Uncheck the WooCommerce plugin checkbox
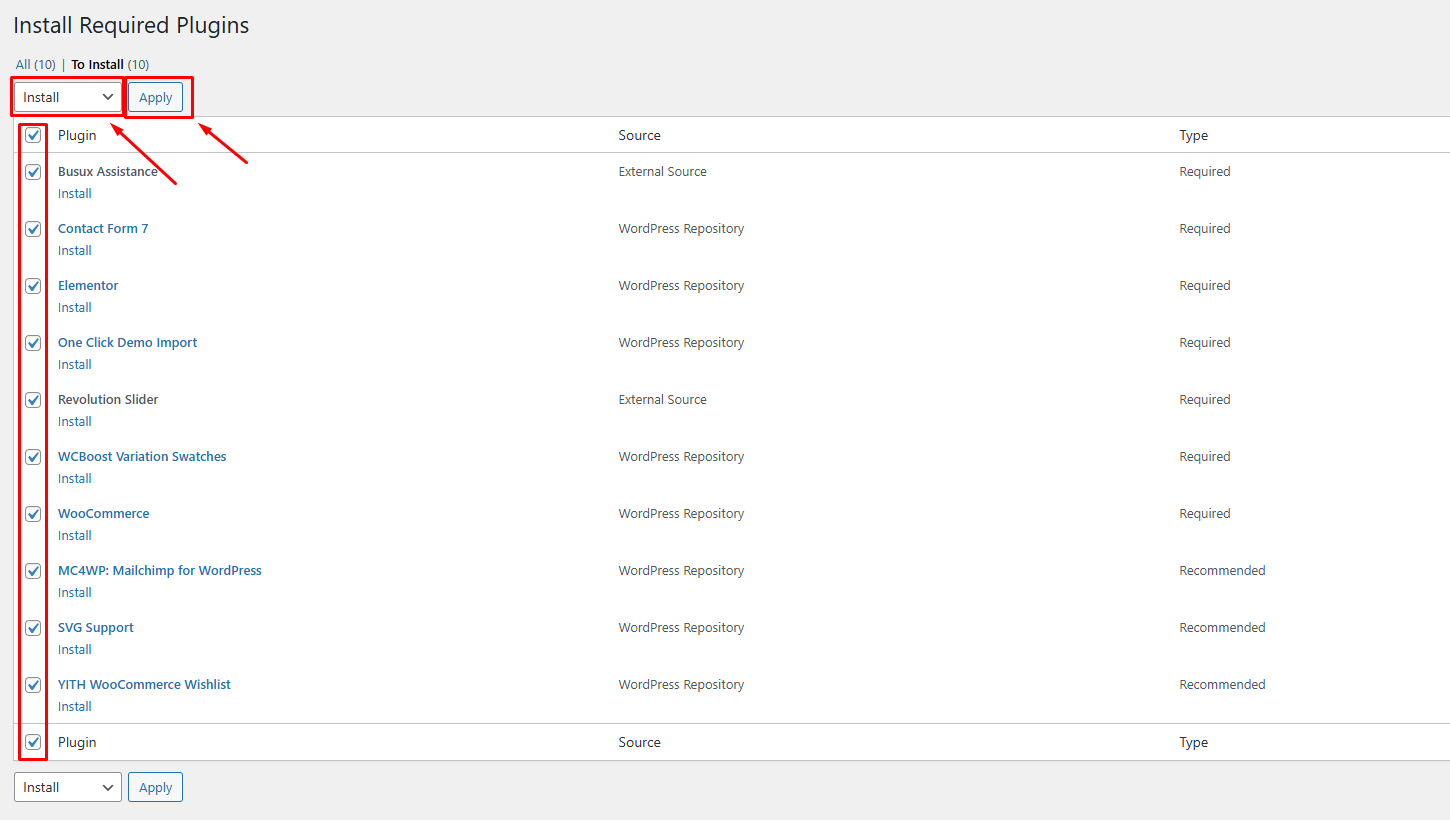This screenshot has height=820, width=1450. (33, 514)
